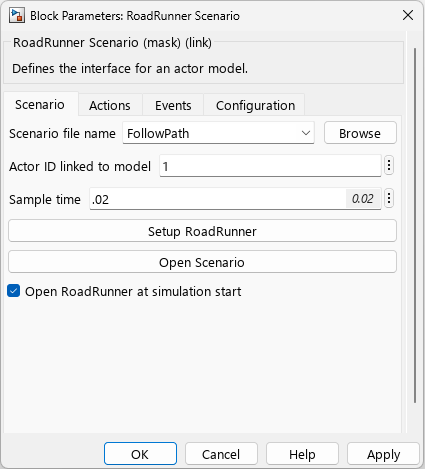Open the Events tab
Image resolution: width=425 pixels, height=469 pixels.
click(173, 105)
